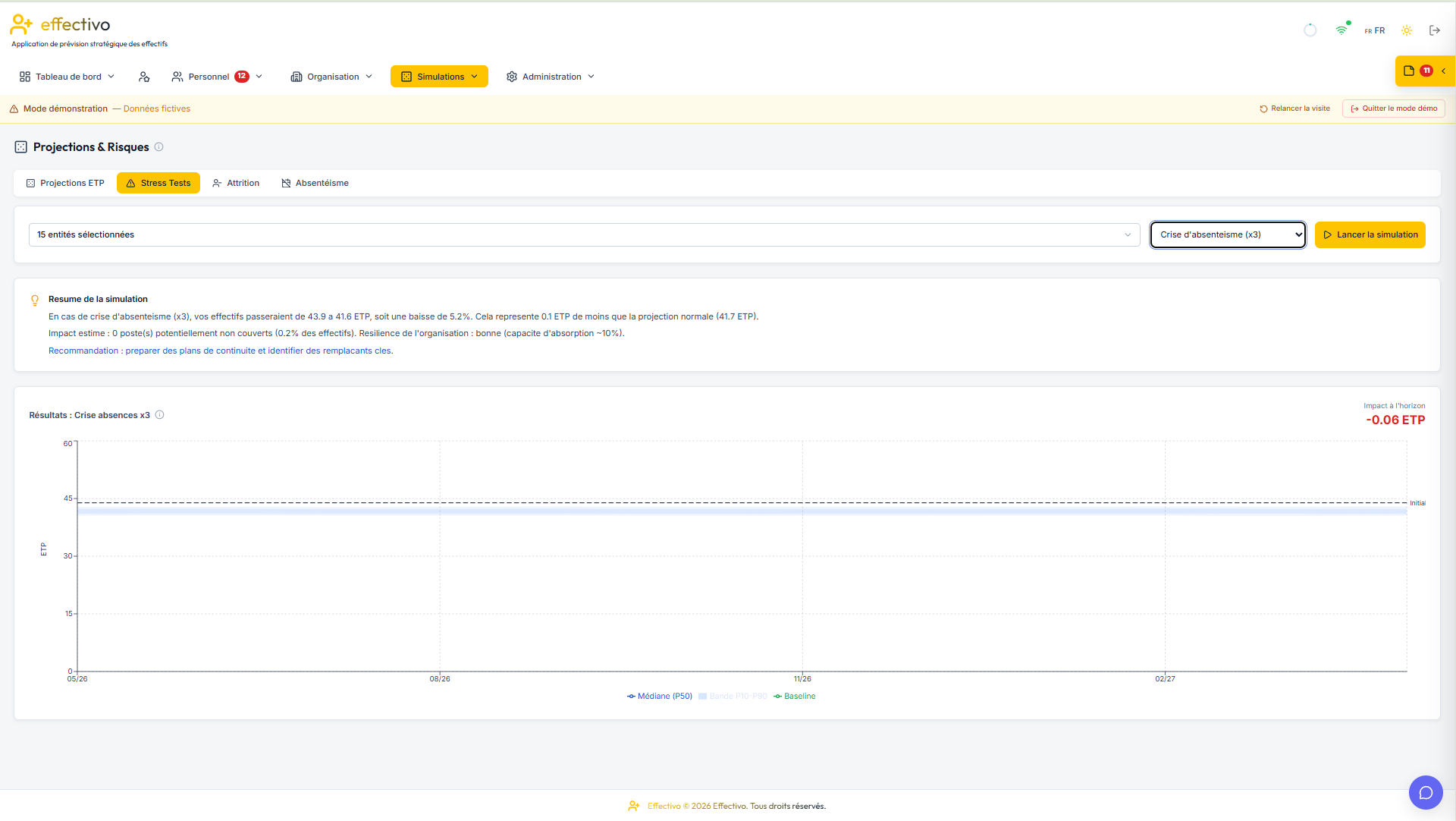Check the wifi connection status icon
The width and height of the screenshot is (1456, 821).
pos(1341,30)
